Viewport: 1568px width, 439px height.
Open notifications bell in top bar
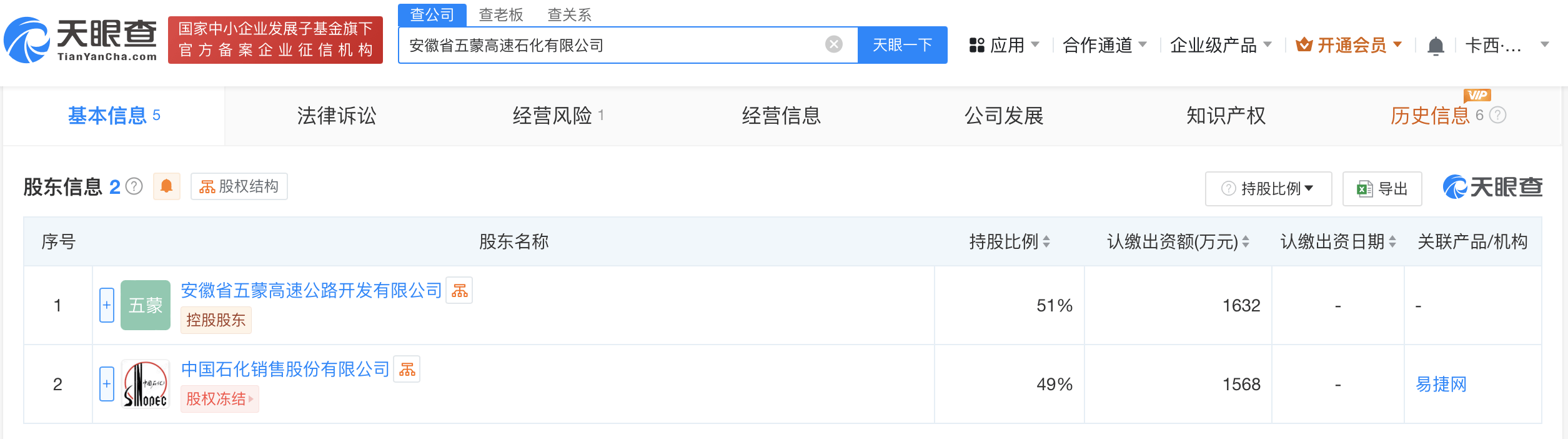(1436, 46)
